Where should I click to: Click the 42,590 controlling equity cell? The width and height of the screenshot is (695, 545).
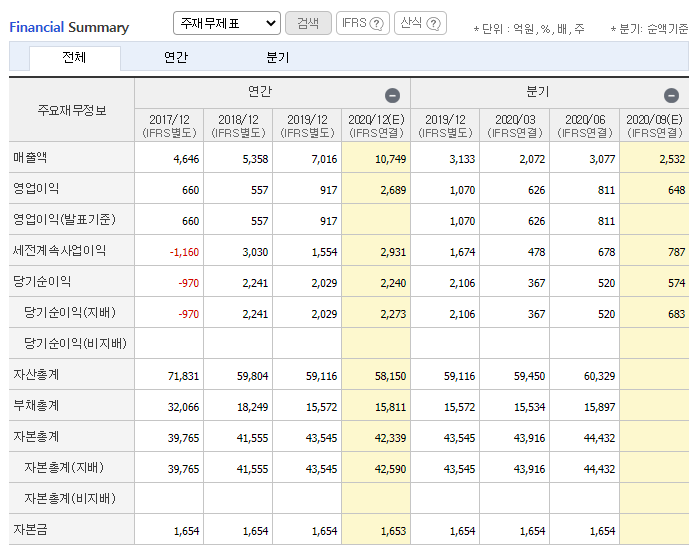pos(376,469)
